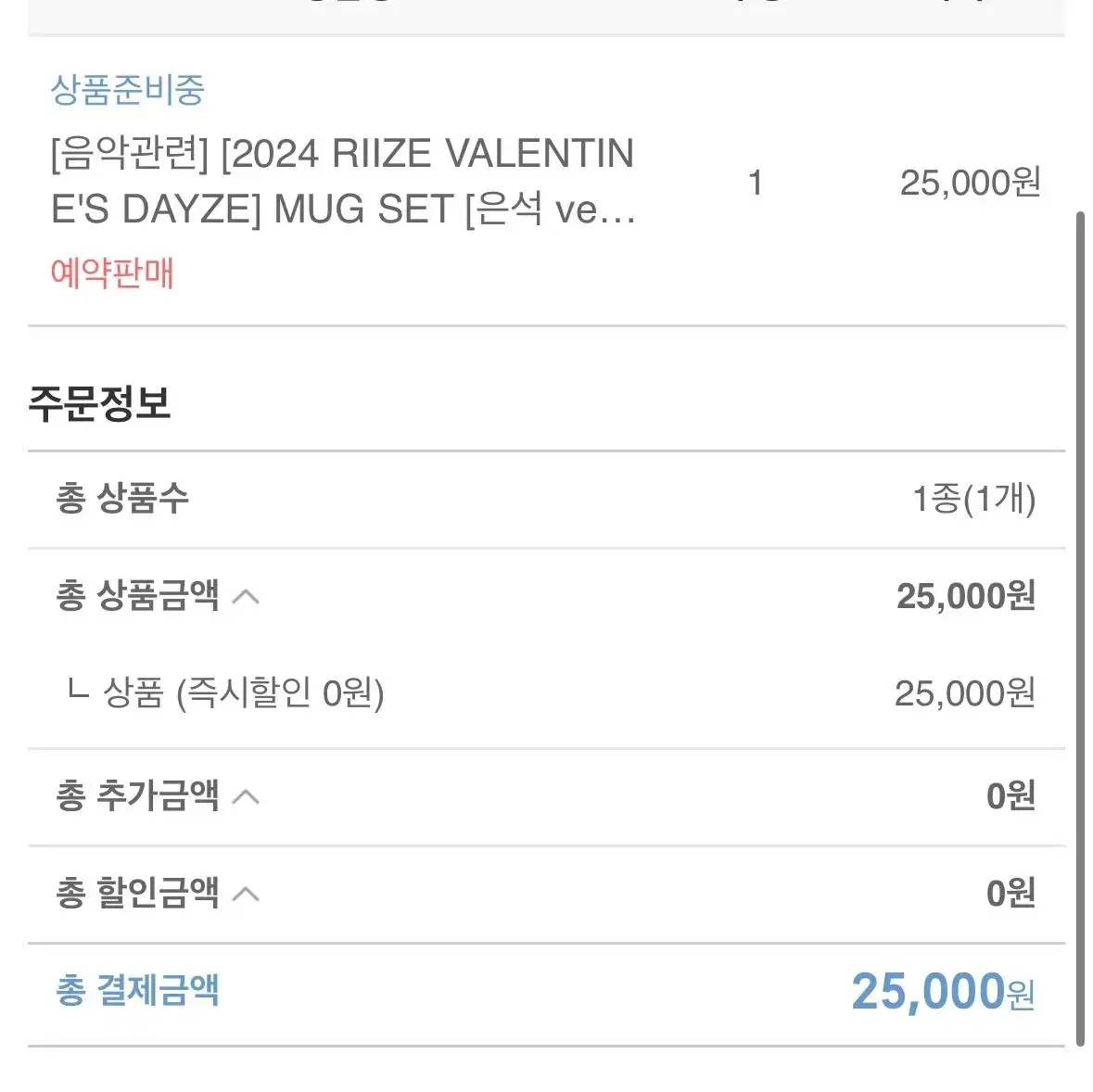This screenshot has height=1092, width=1093.
Task: Tap the 1종(1개) item count value
Action: click(973, 500)
